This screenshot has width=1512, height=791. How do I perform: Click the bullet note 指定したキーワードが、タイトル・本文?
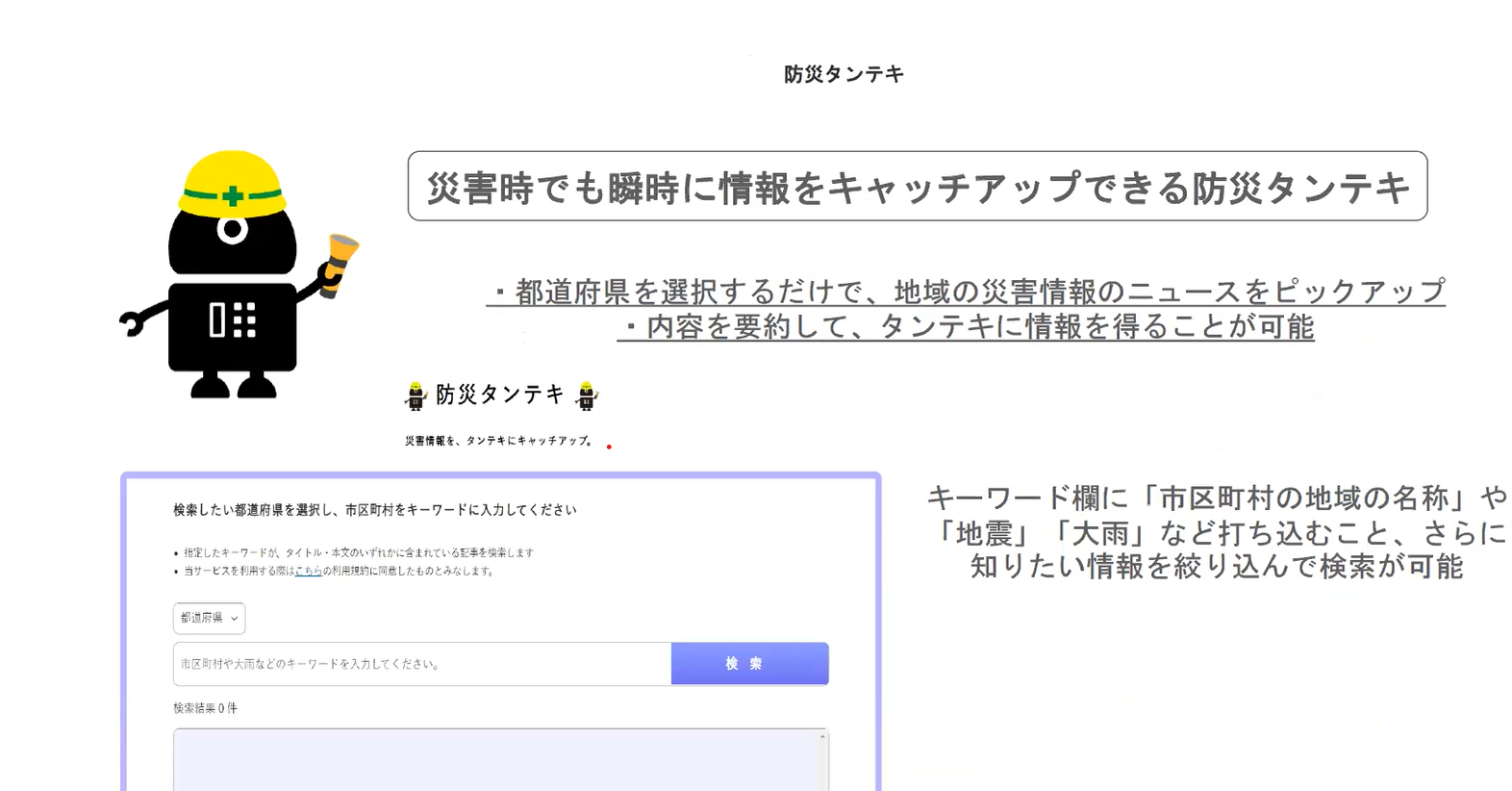click(358, 553)
